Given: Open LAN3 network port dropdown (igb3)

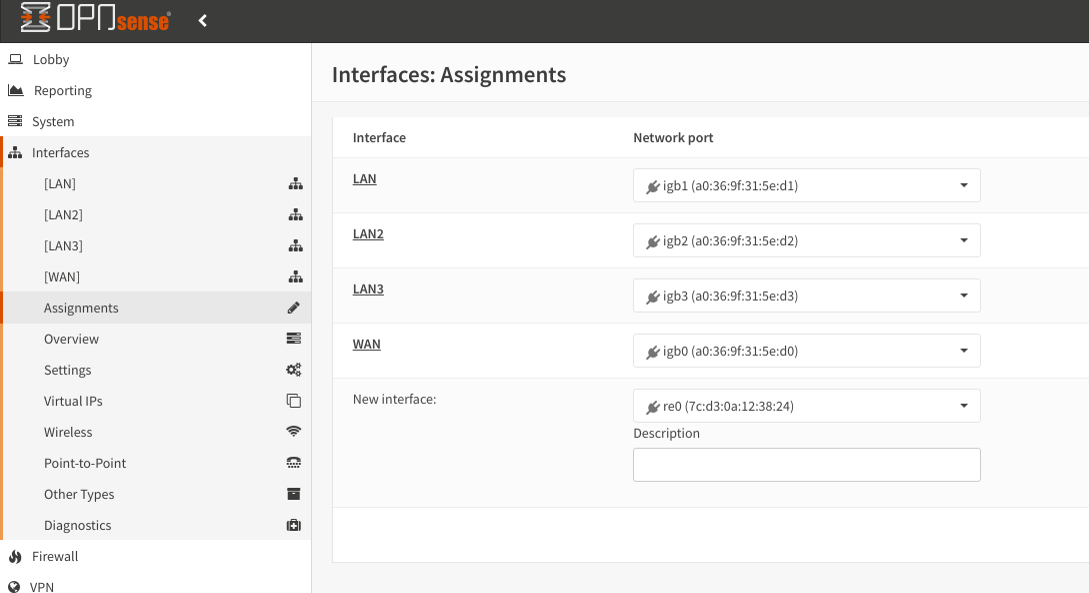Looking at the screenshot, I should tap(806, 296).
